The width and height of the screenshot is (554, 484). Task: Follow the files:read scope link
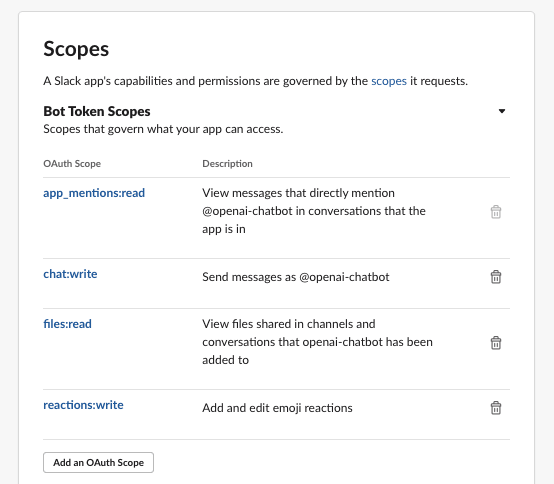(x=67, y=324)
